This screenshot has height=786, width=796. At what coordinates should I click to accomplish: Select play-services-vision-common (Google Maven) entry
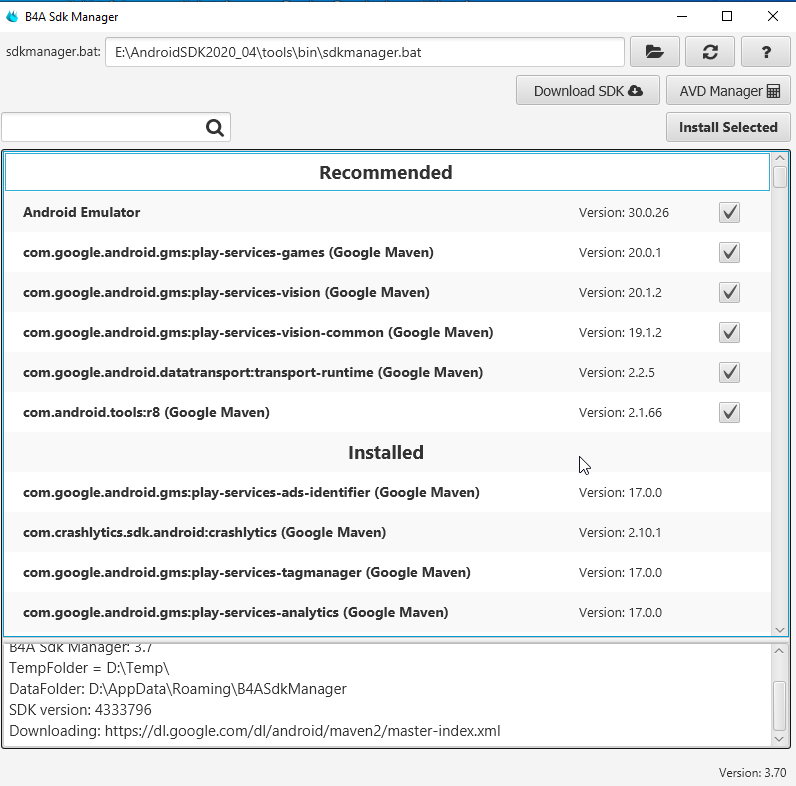pyautogui.click(x=258, y=333)
